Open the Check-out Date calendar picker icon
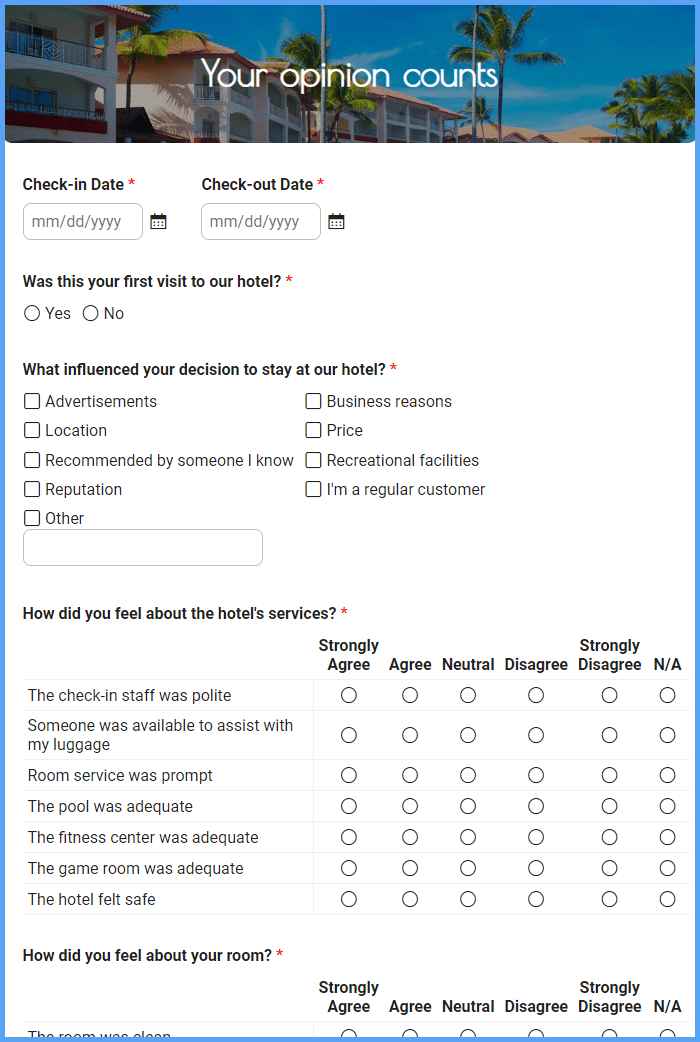The image size is (700, 1042). tap(336, 221)
